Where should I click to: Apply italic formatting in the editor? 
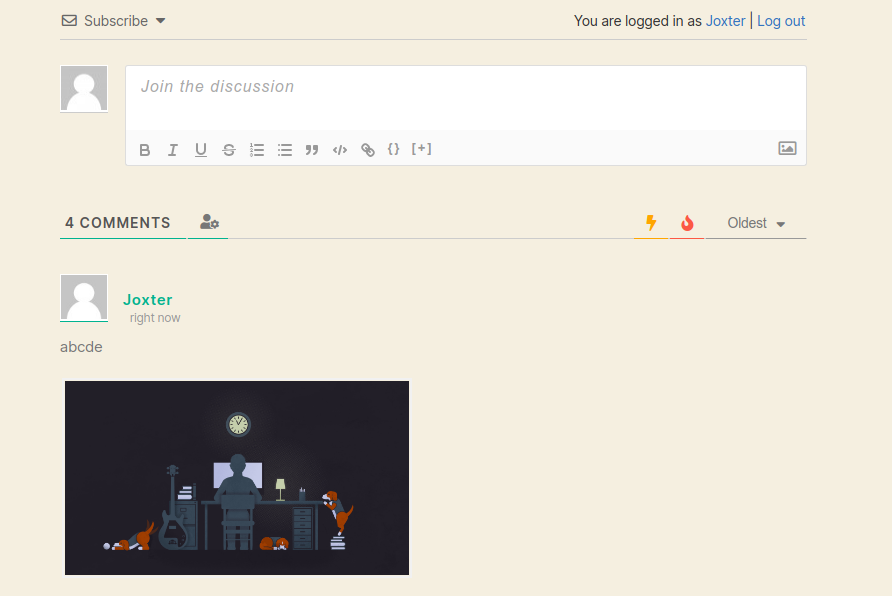click(172, 150)
